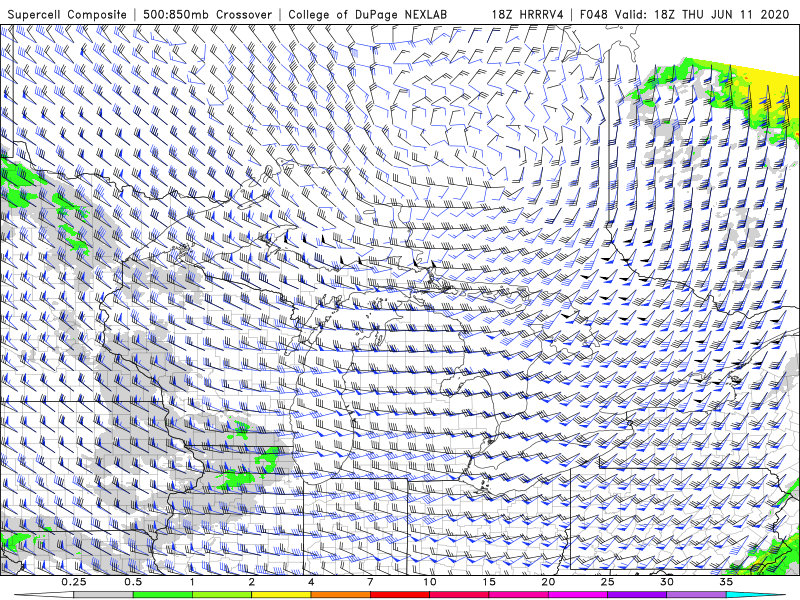Click the "1" legend value

click(192, 582)
